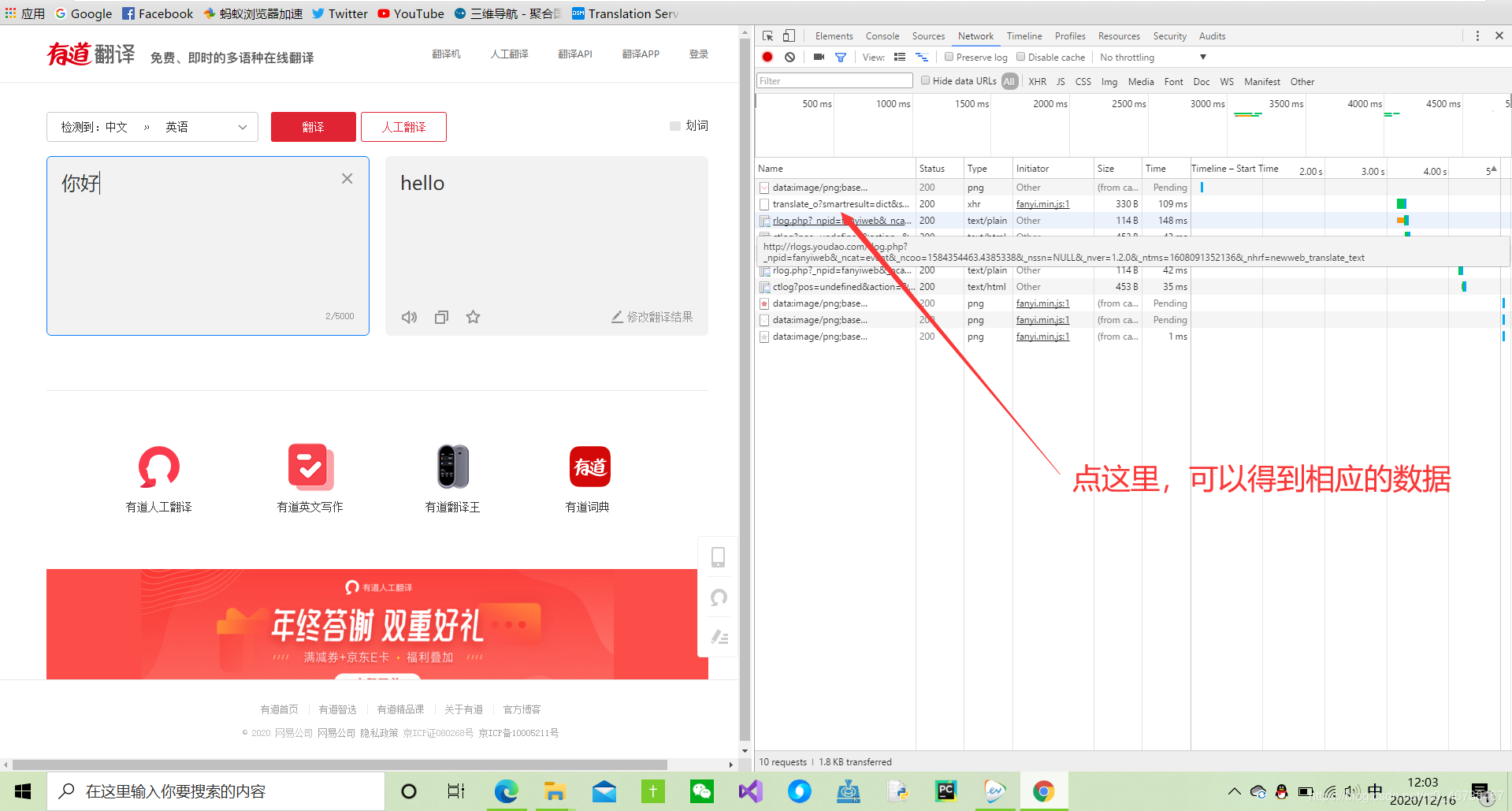
Task: Switch to the Elements tab
Action: 834,36
